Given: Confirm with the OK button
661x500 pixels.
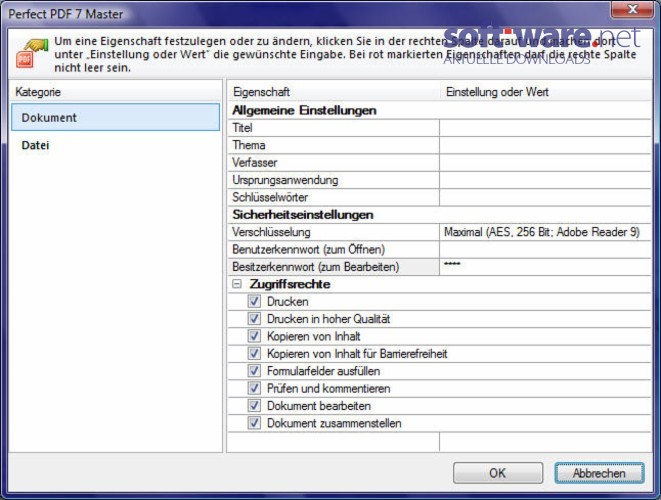Looking at the screenshot, I should [498, 473].
